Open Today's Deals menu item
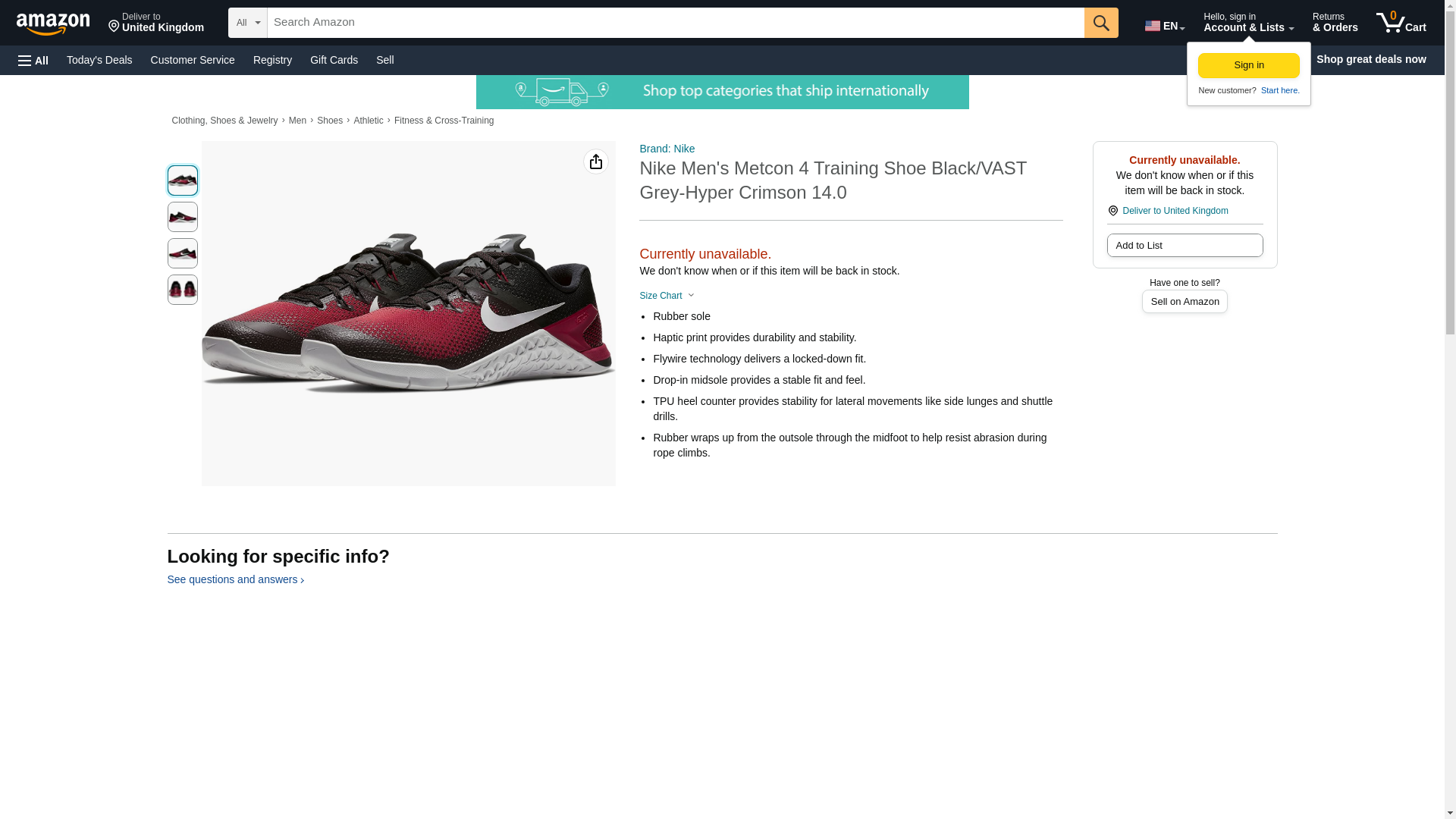Screen dimensions: 1456x819 (99, 60)
